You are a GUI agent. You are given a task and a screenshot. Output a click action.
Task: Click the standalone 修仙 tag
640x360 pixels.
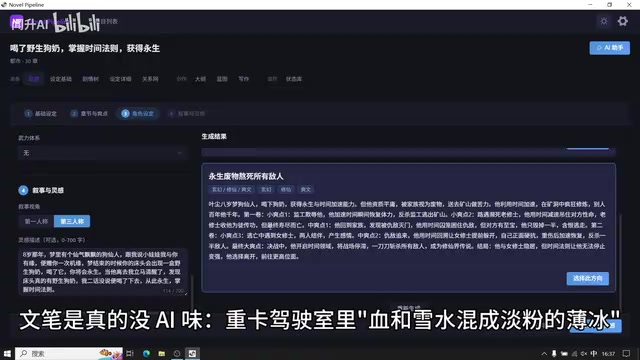click(x=286, y=189)
